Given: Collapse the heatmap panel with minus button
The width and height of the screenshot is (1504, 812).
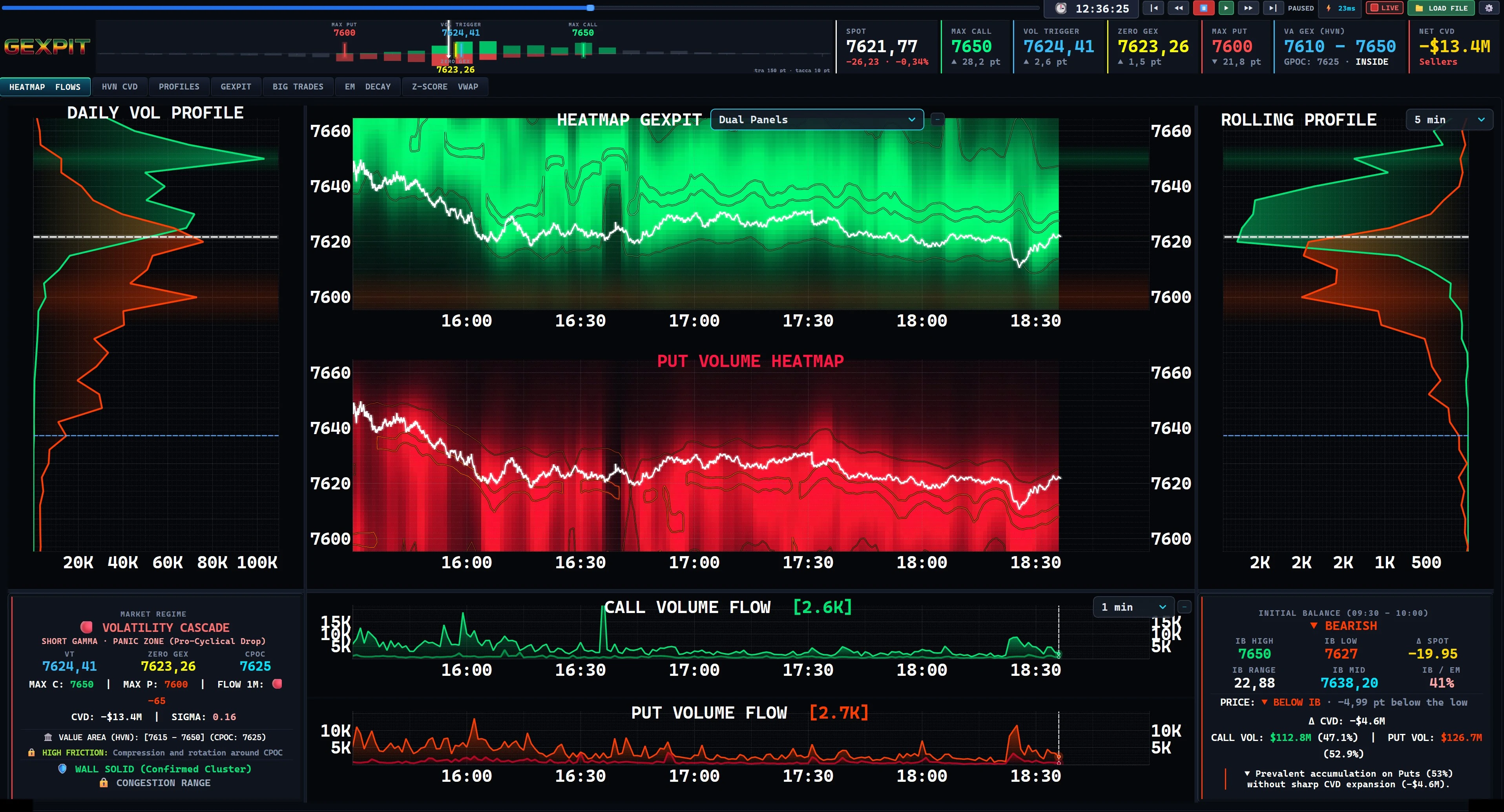Looking at the screenshot, I should 938,120.
